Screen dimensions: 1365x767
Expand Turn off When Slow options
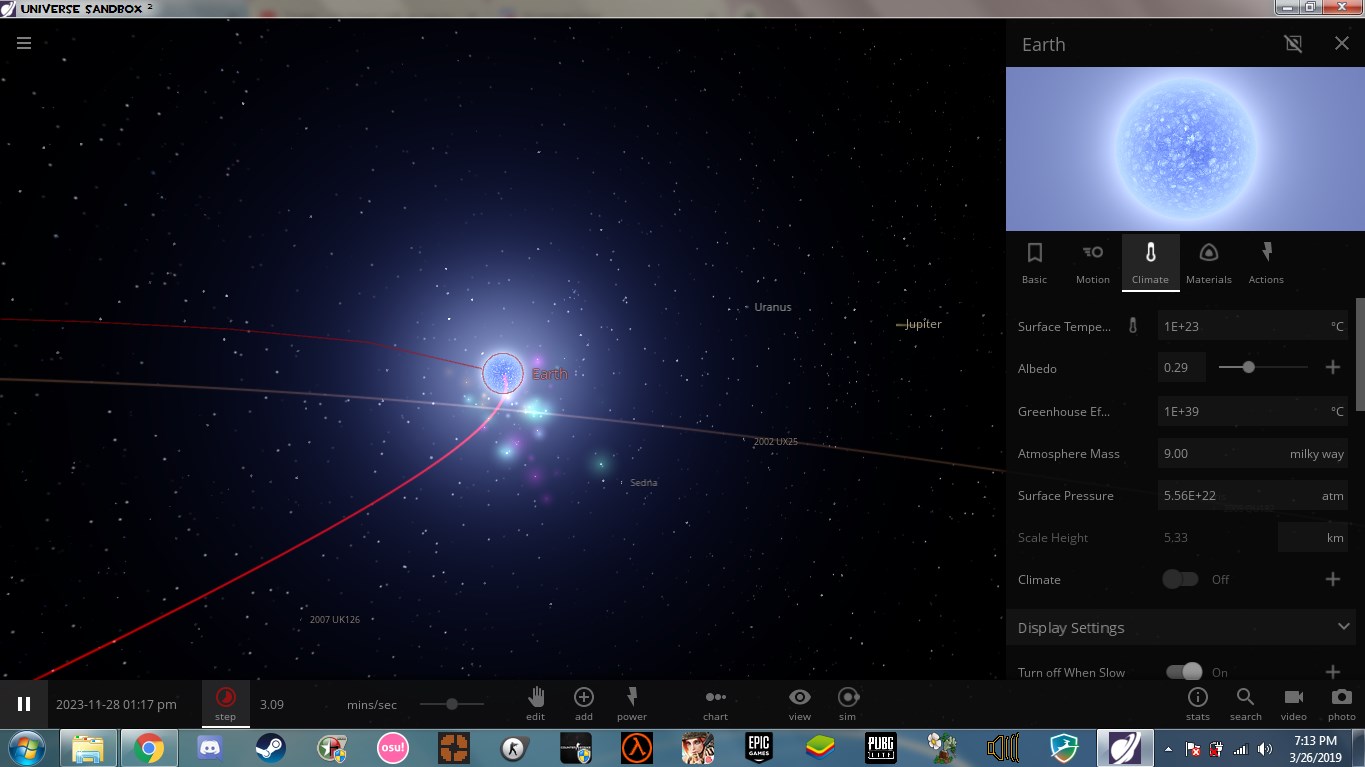click(x=1332, y=672)
